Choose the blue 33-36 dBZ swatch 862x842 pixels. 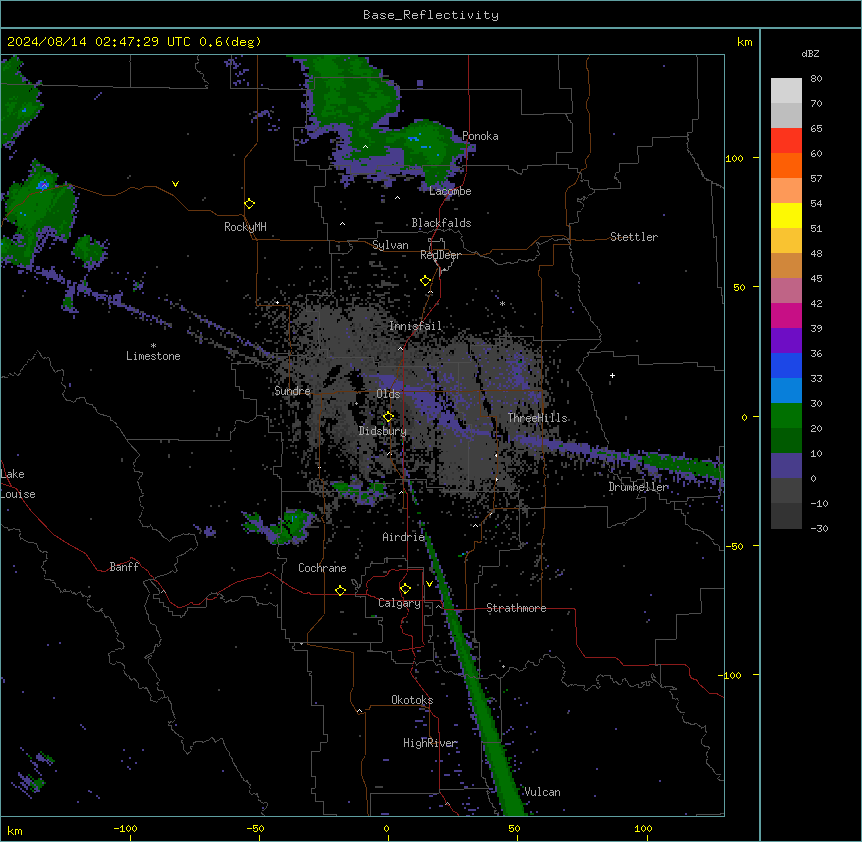click(x=786, y=365)
